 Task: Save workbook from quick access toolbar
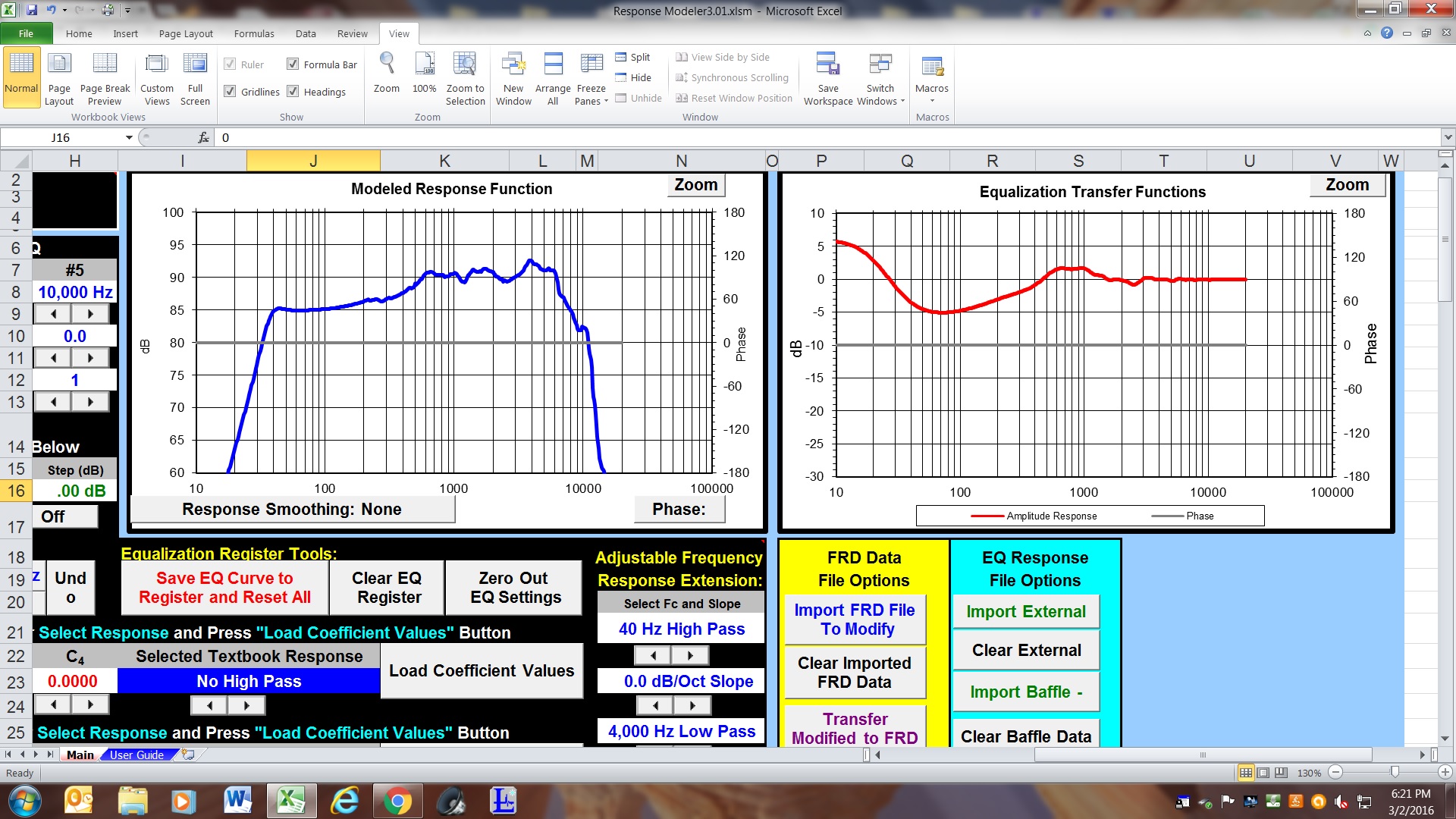[32, 10]
